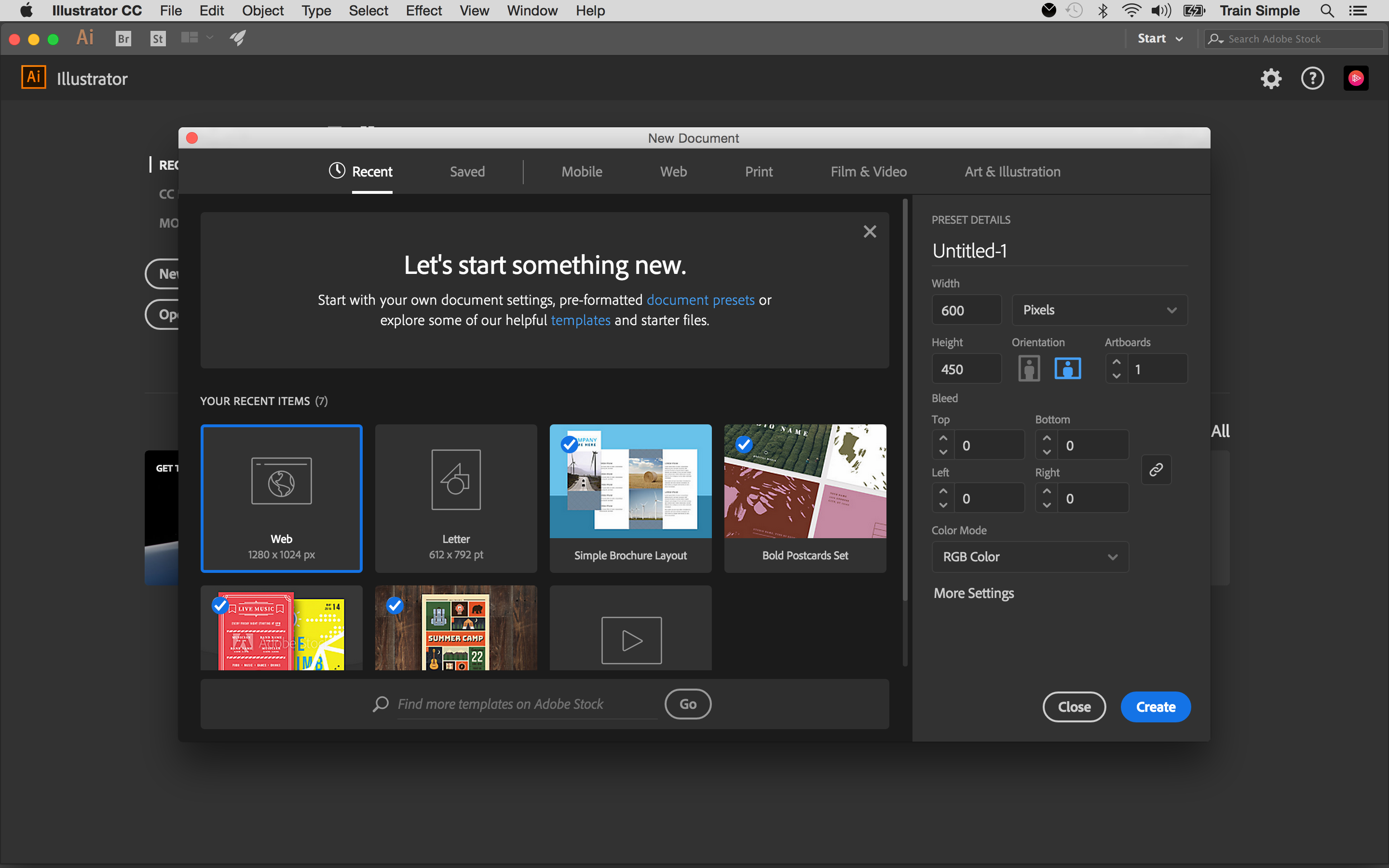Screen dimensions: 1389x868
Task: Open the RGB Color mode dropdown
Action: 1030,556
